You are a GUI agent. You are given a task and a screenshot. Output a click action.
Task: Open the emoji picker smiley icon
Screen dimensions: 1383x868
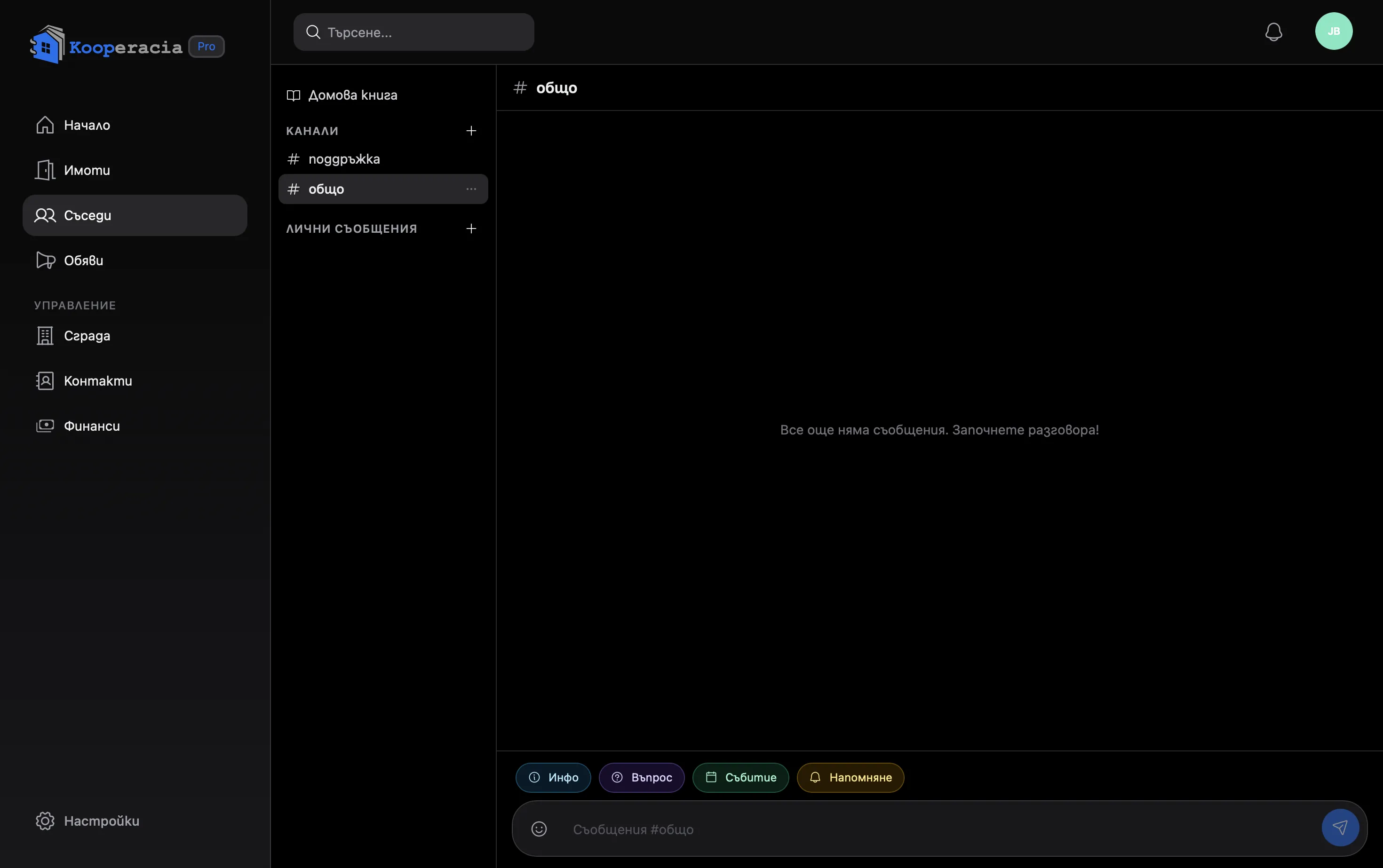539,829
